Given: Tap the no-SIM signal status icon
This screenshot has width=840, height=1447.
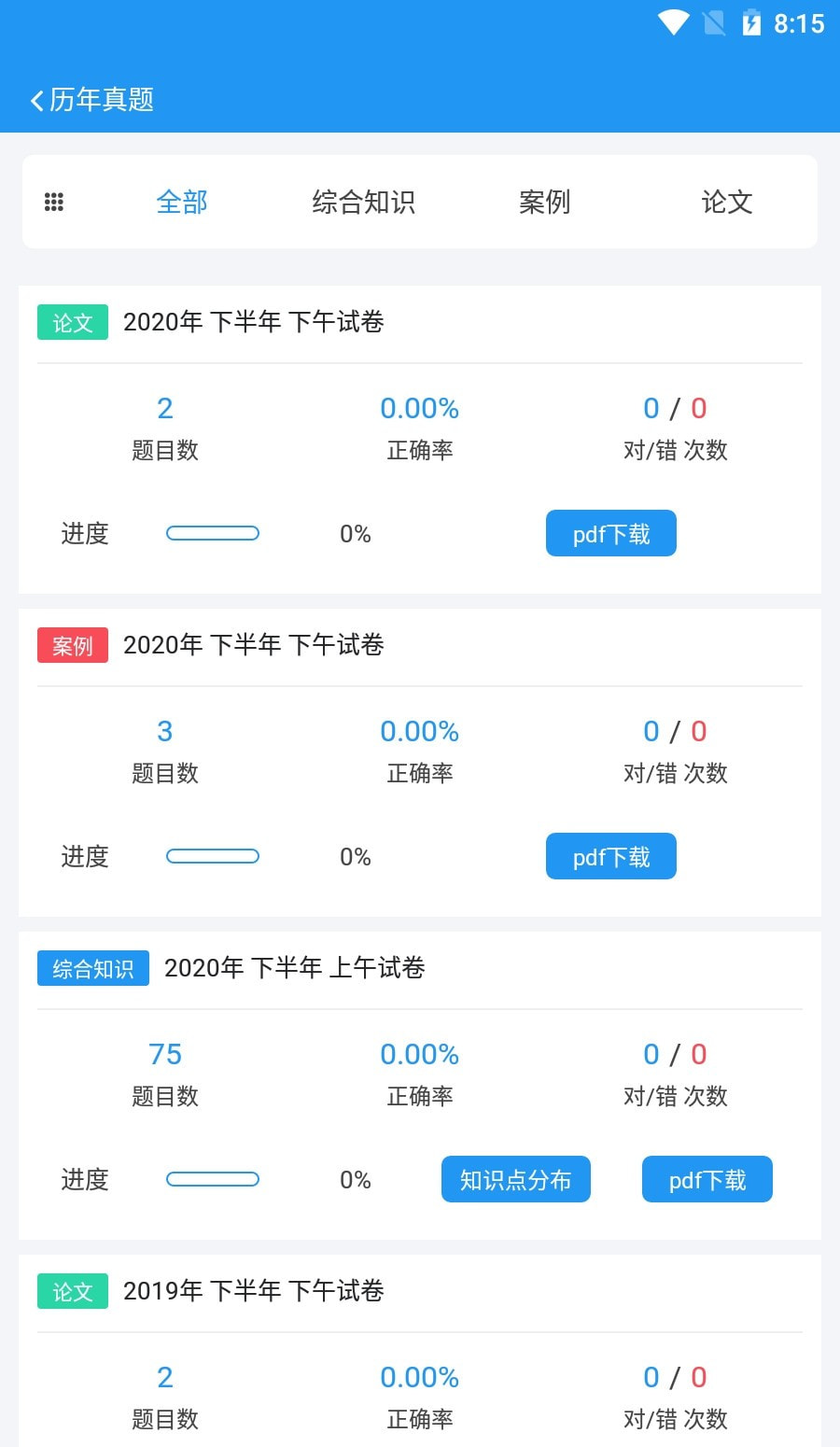Looking at the screenshot, I should pyautogui.click(x=714, y=22).
